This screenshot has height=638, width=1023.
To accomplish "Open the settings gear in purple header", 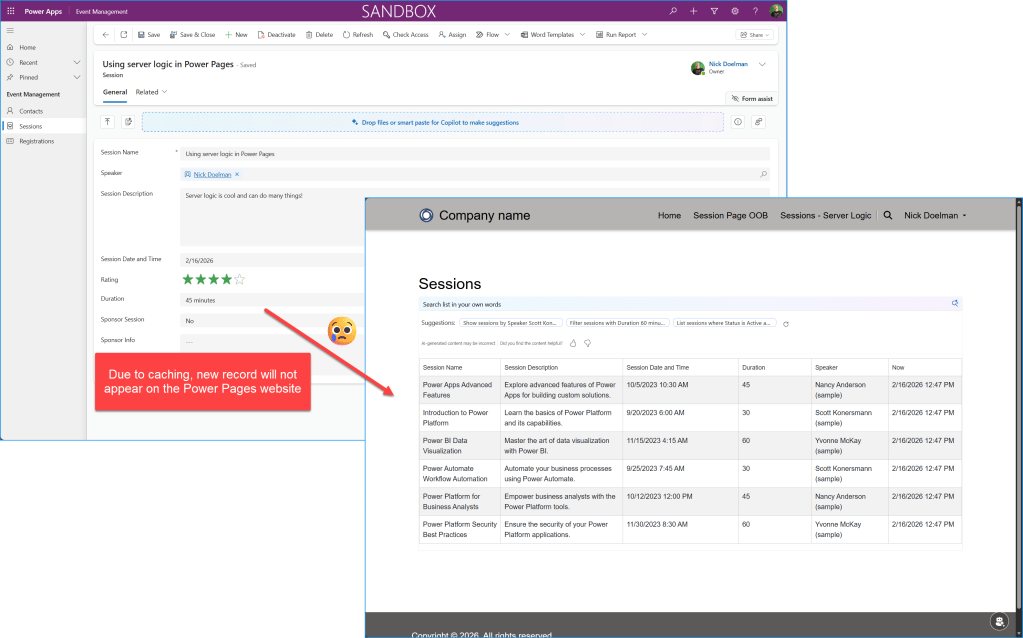I will (735, 11).
